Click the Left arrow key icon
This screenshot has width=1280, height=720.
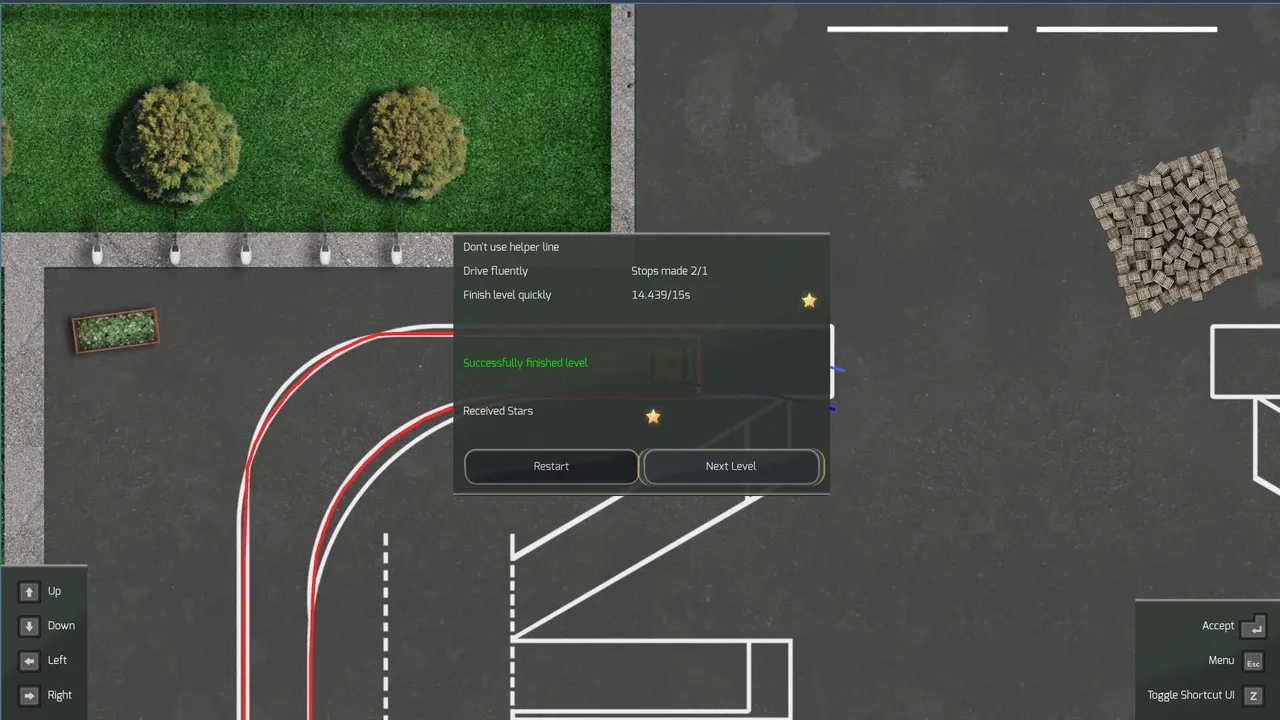29,661
